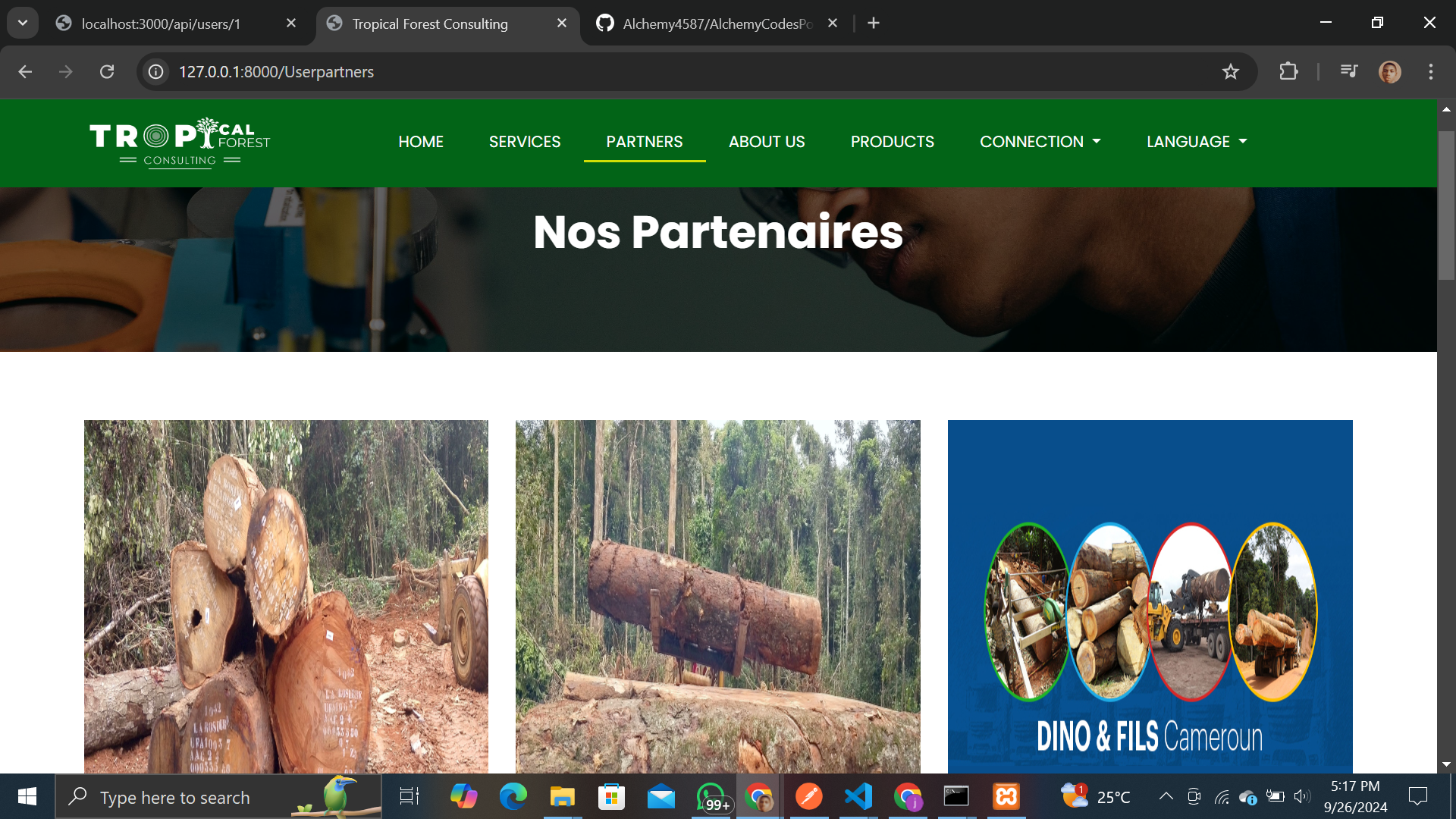The image size is (1456, 819).
Task: Open WhatsApp from the taskbar
Action: pyautogui.click(x=711, y=797)
